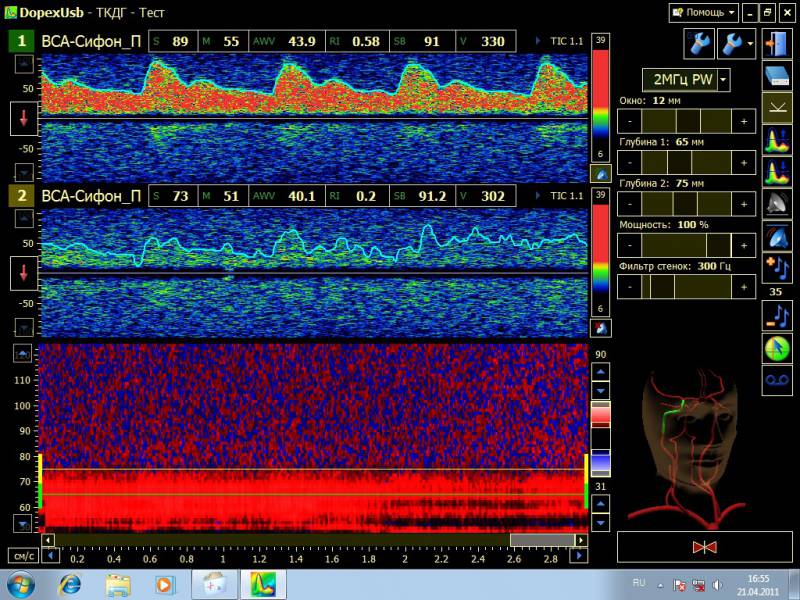Click scrollbar right arrow above time axis
Viewport: 800px width, 600px height.
(x=581, y=540)
